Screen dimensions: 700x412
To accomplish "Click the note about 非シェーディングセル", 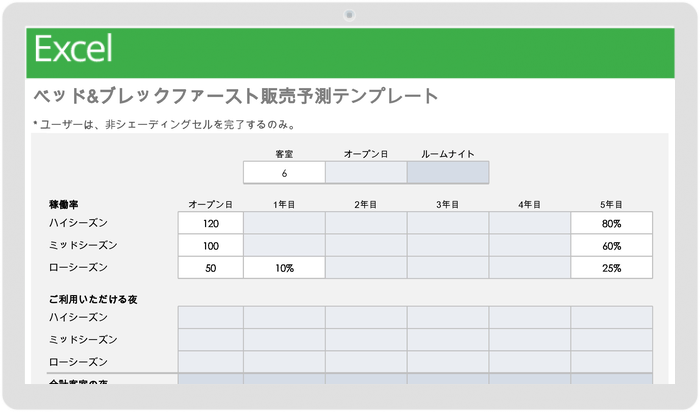I will point(166,125).
